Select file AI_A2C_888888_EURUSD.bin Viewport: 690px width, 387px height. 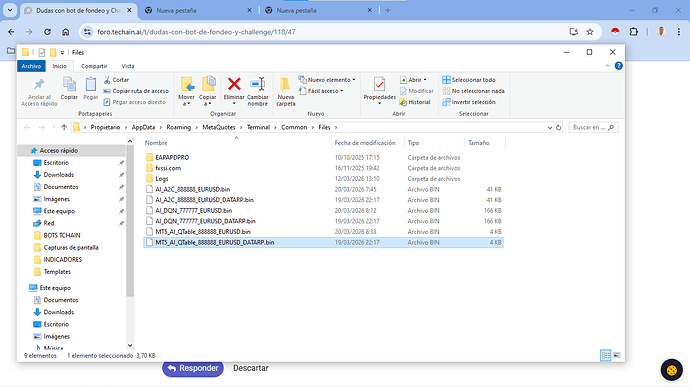point(192,189)
